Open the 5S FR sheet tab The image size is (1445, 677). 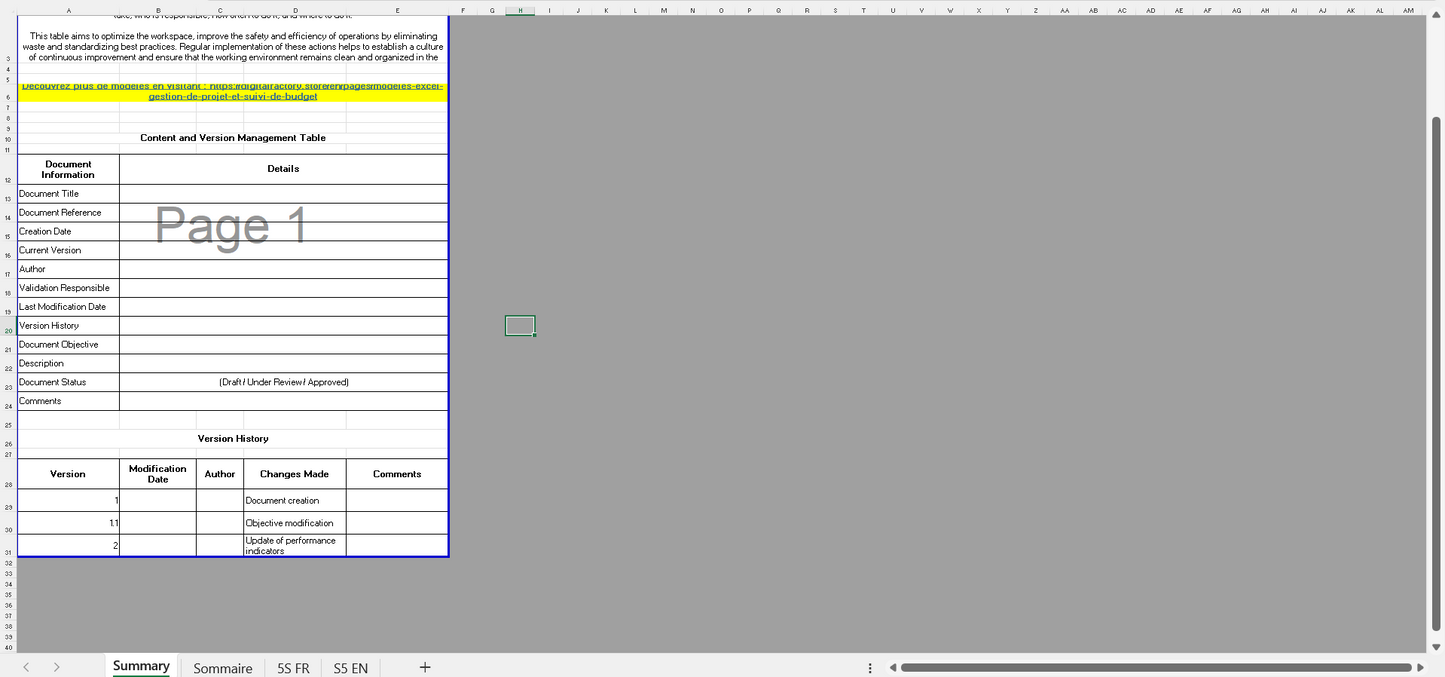(x=293, y=668)
